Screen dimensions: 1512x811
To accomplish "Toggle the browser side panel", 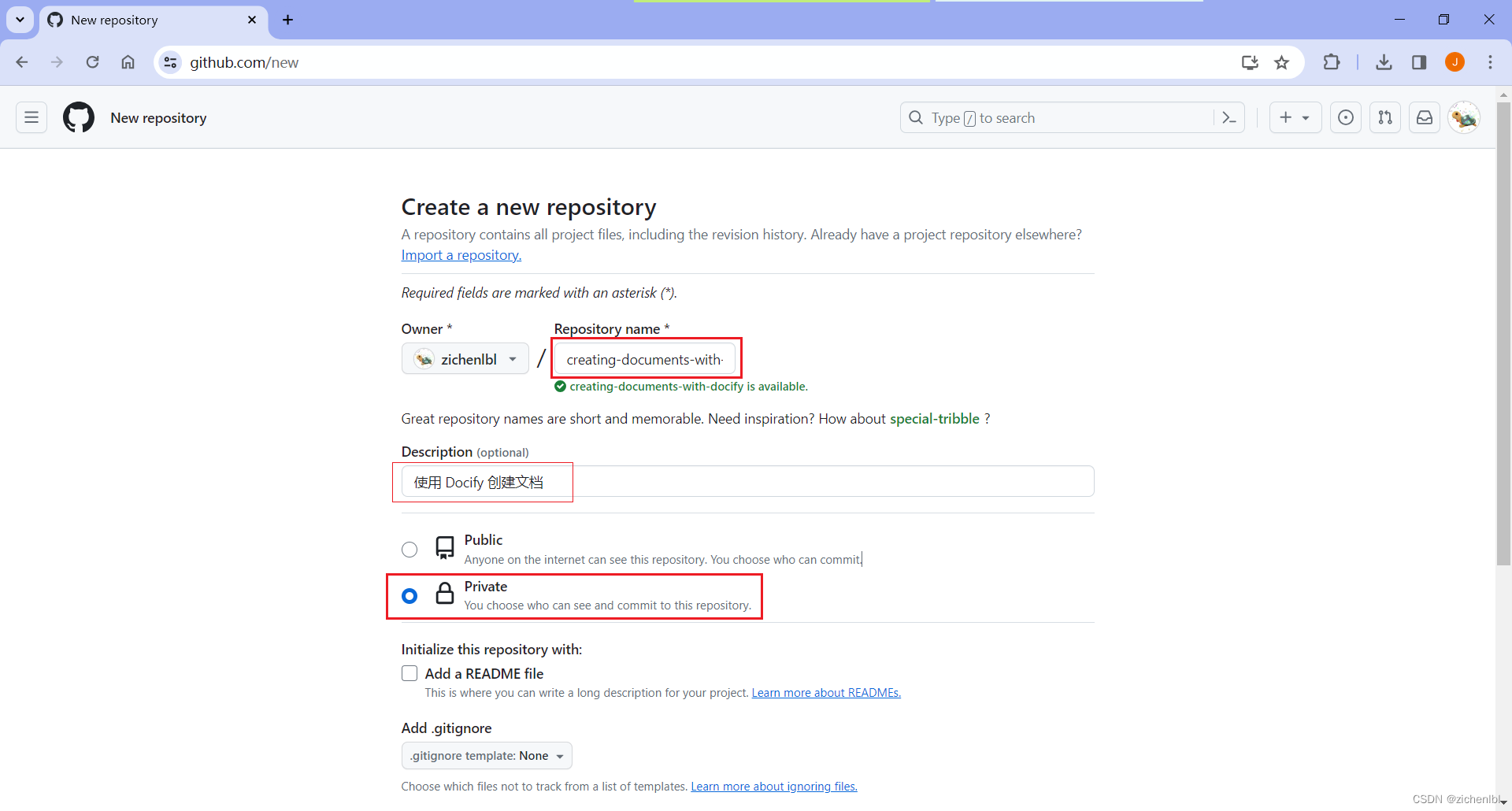I will (1419, 62).
